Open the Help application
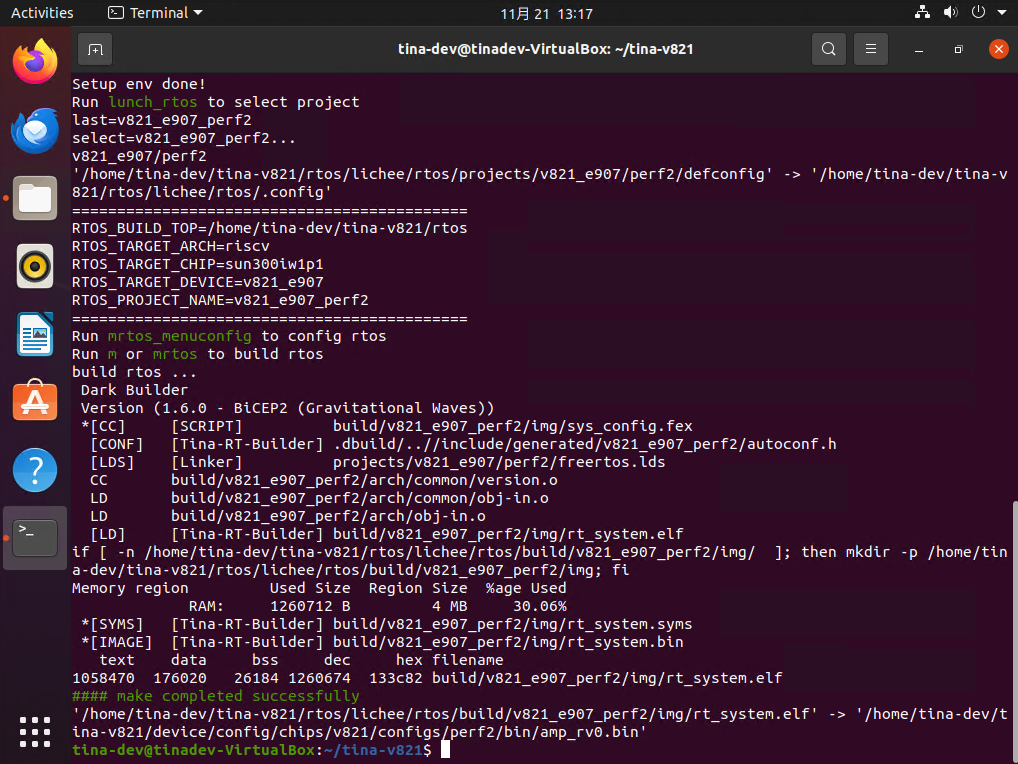The image size is (1018, 764). point(35,470)
